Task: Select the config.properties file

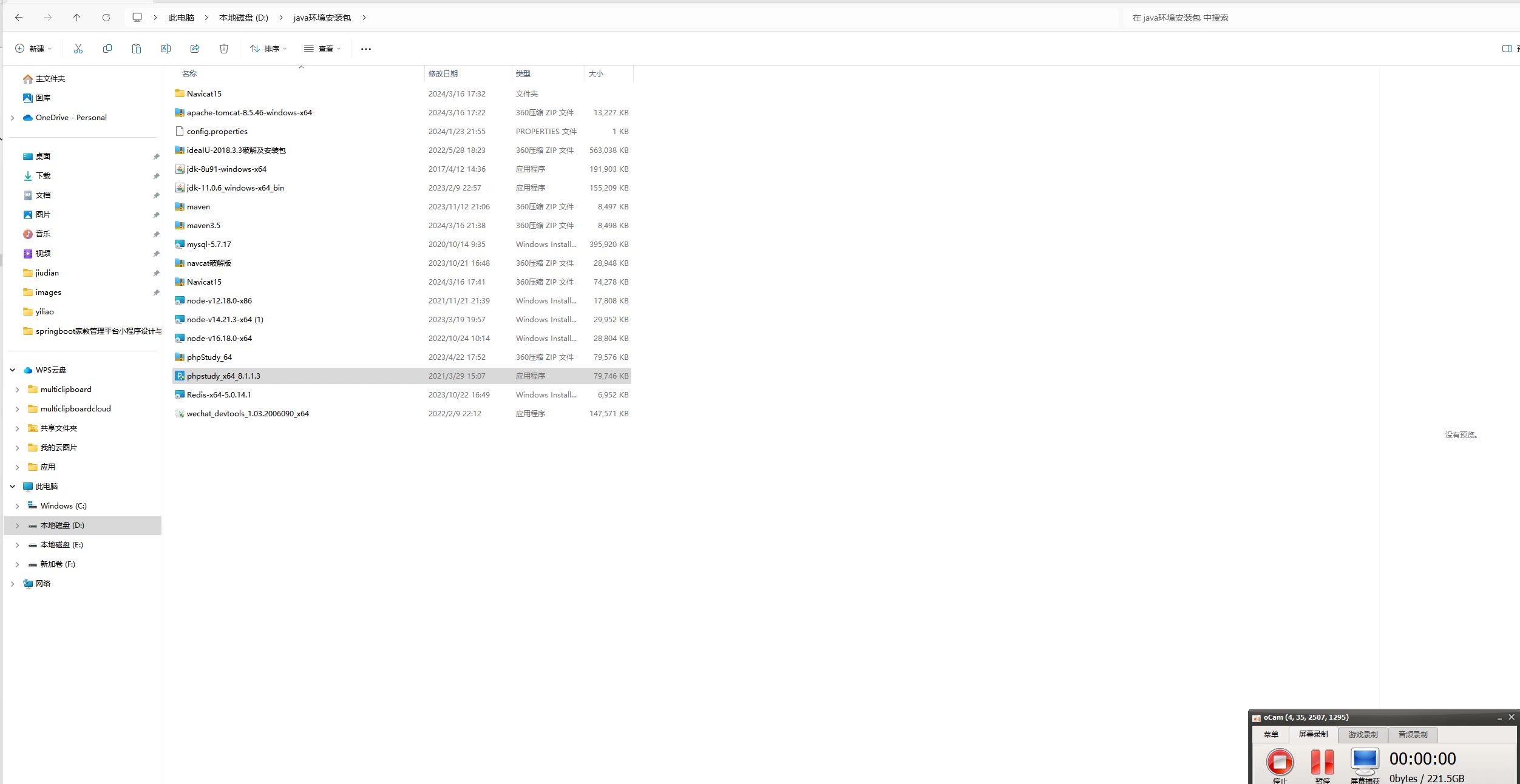Action: [x=402, y=132]
